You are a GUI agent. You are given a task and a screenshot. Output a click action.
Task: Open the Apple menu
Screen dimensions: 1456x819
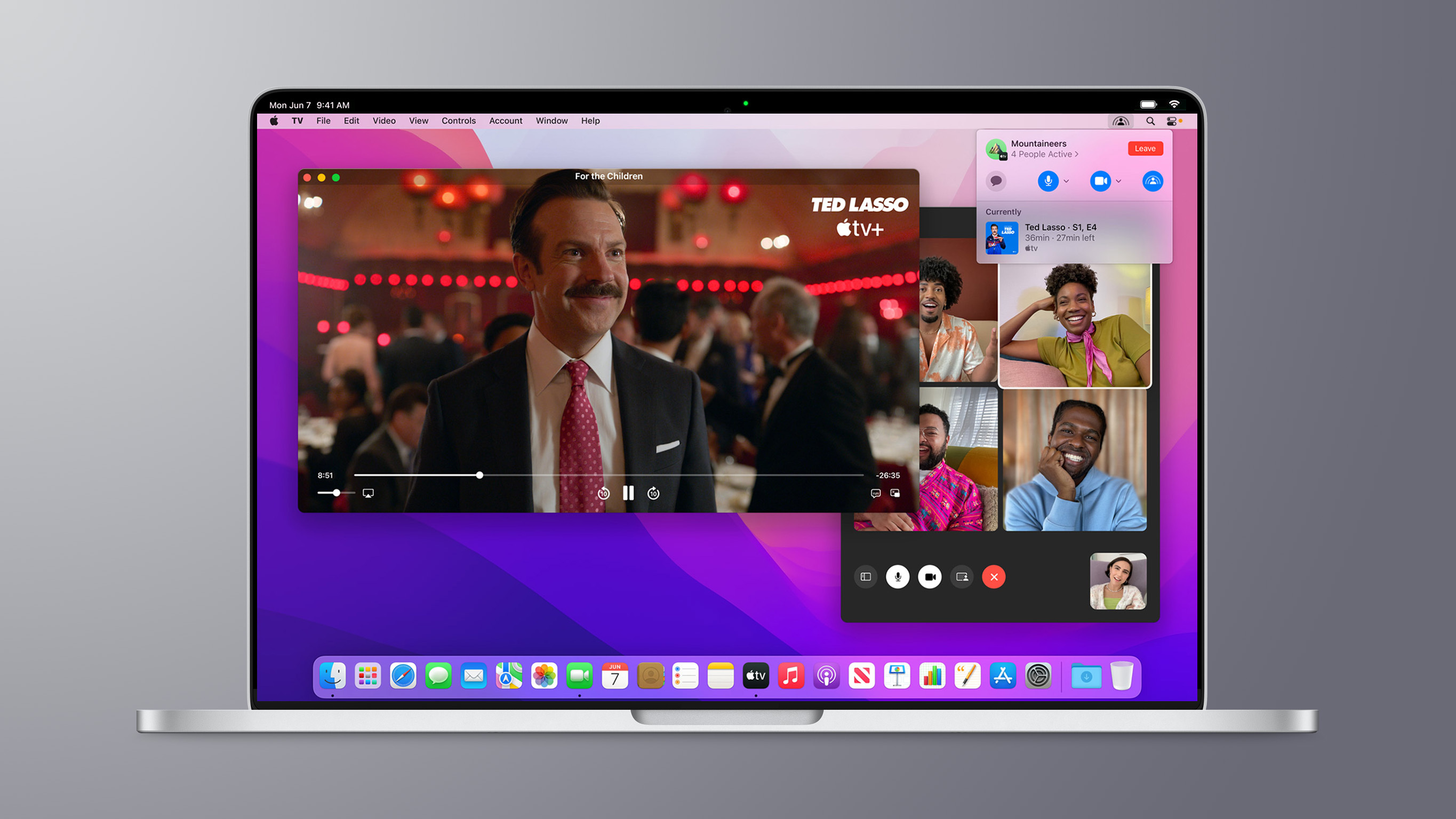(274, 121)
